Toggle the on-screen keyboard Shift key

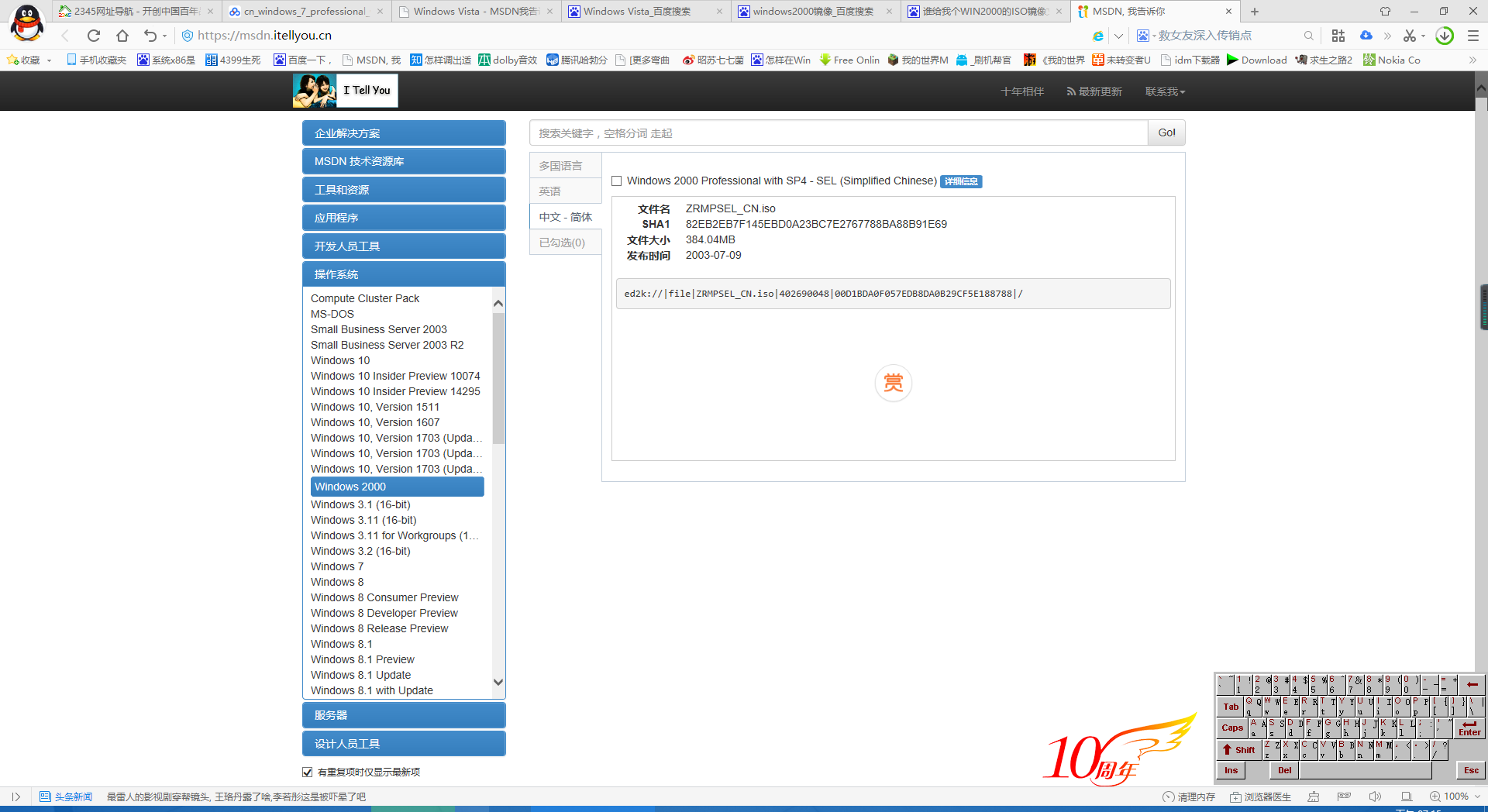1238,749
